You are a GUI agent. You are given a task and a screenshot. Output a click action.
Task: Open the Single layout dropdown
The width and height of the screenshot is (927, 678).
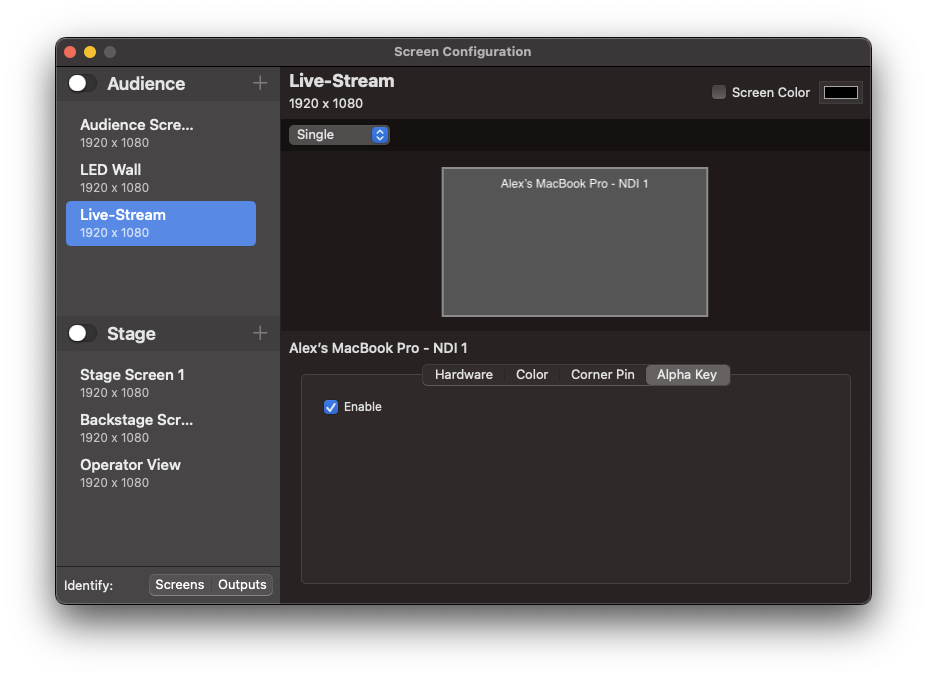click(x=339, y=135)
